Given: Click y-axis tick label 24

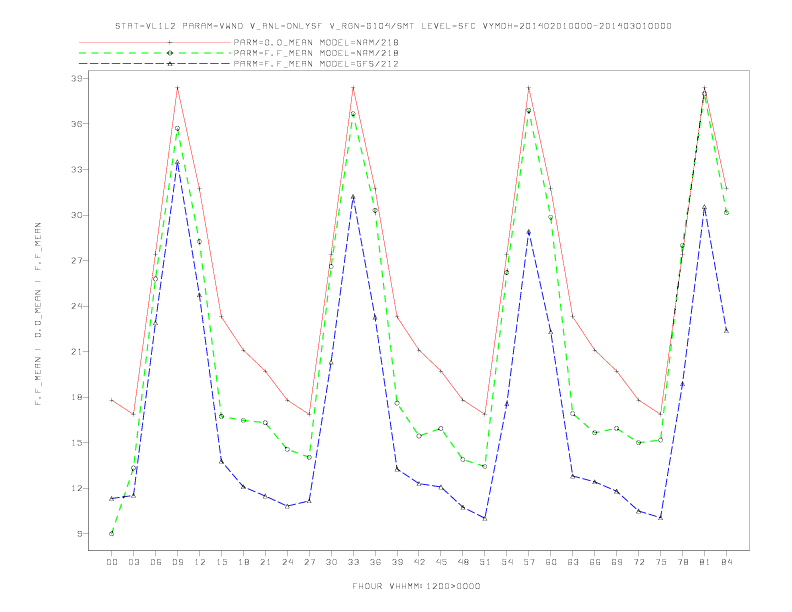Looking at the screenshot, I should coord(76,306).
